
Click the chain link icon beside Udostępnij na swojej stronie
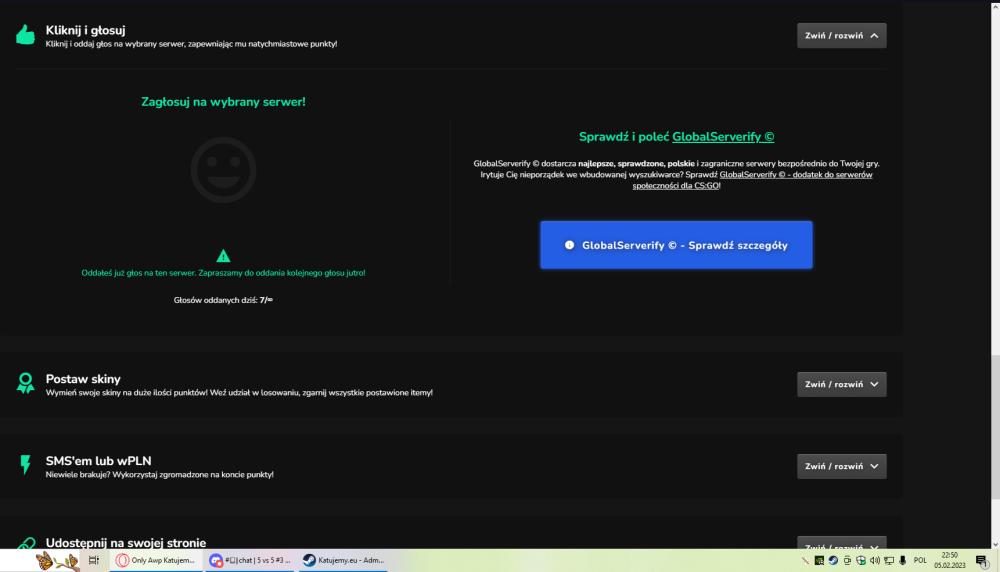(26, 543)
